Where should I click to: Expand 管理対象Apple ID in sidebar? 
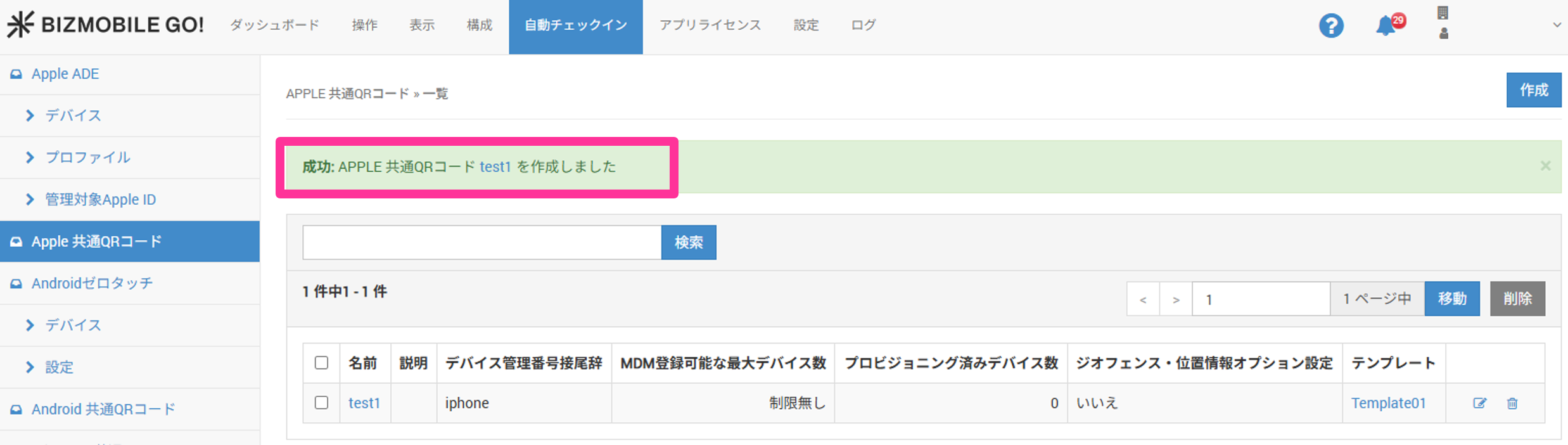pyautogui.click(x=99, y=200)
